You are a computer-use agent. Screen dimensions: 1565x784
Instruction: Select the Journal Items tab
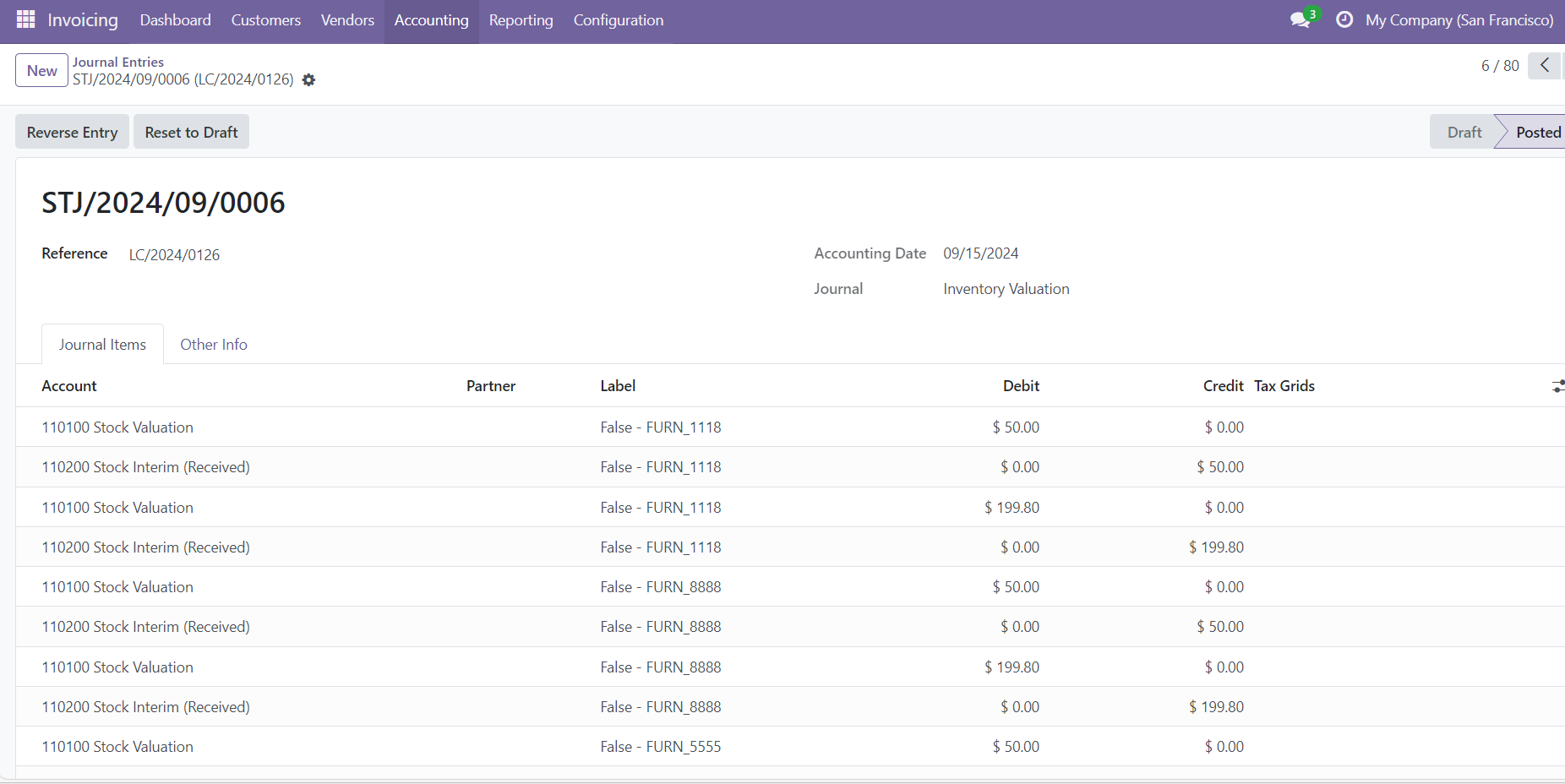click(102, 345)
